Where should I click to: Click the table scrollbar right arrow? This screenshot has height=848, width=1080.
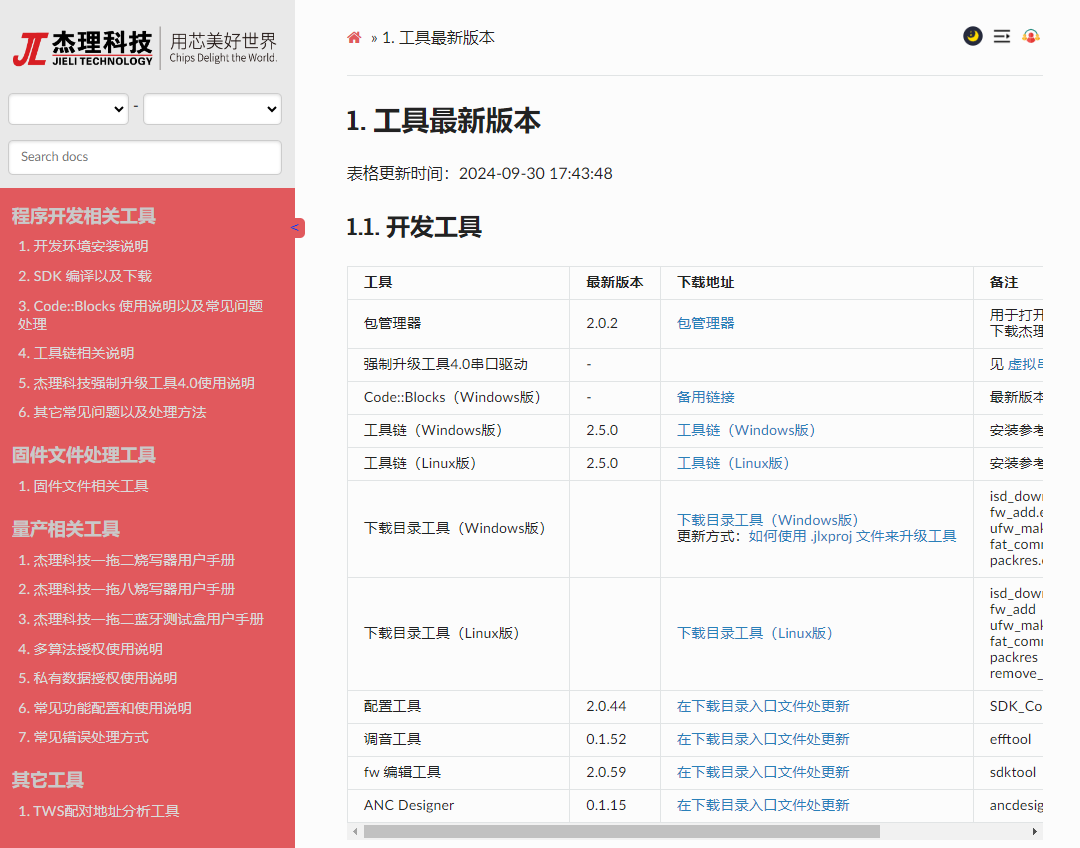click(1035, 831)
